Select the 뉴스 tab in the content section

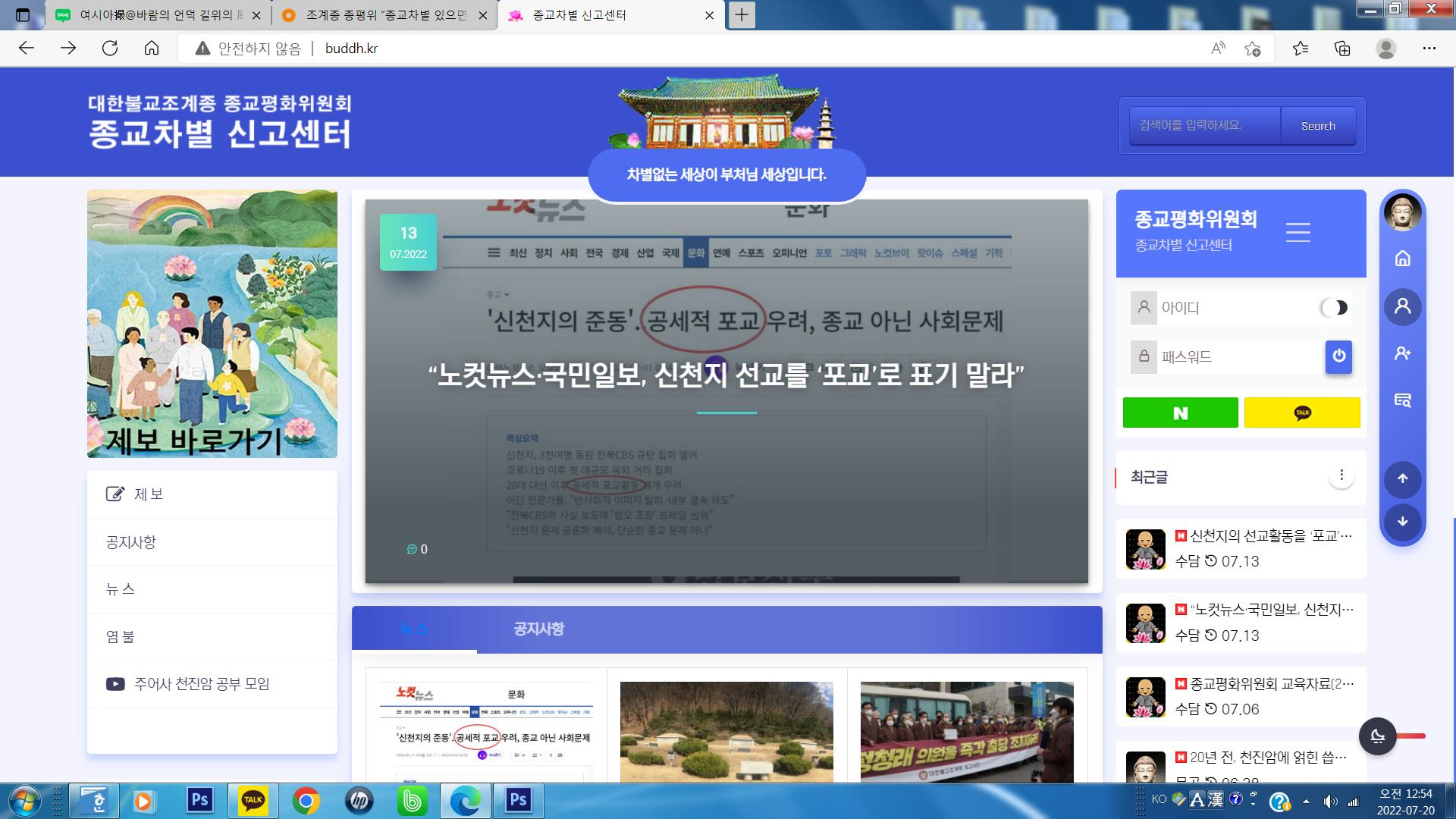coord(413,629)
